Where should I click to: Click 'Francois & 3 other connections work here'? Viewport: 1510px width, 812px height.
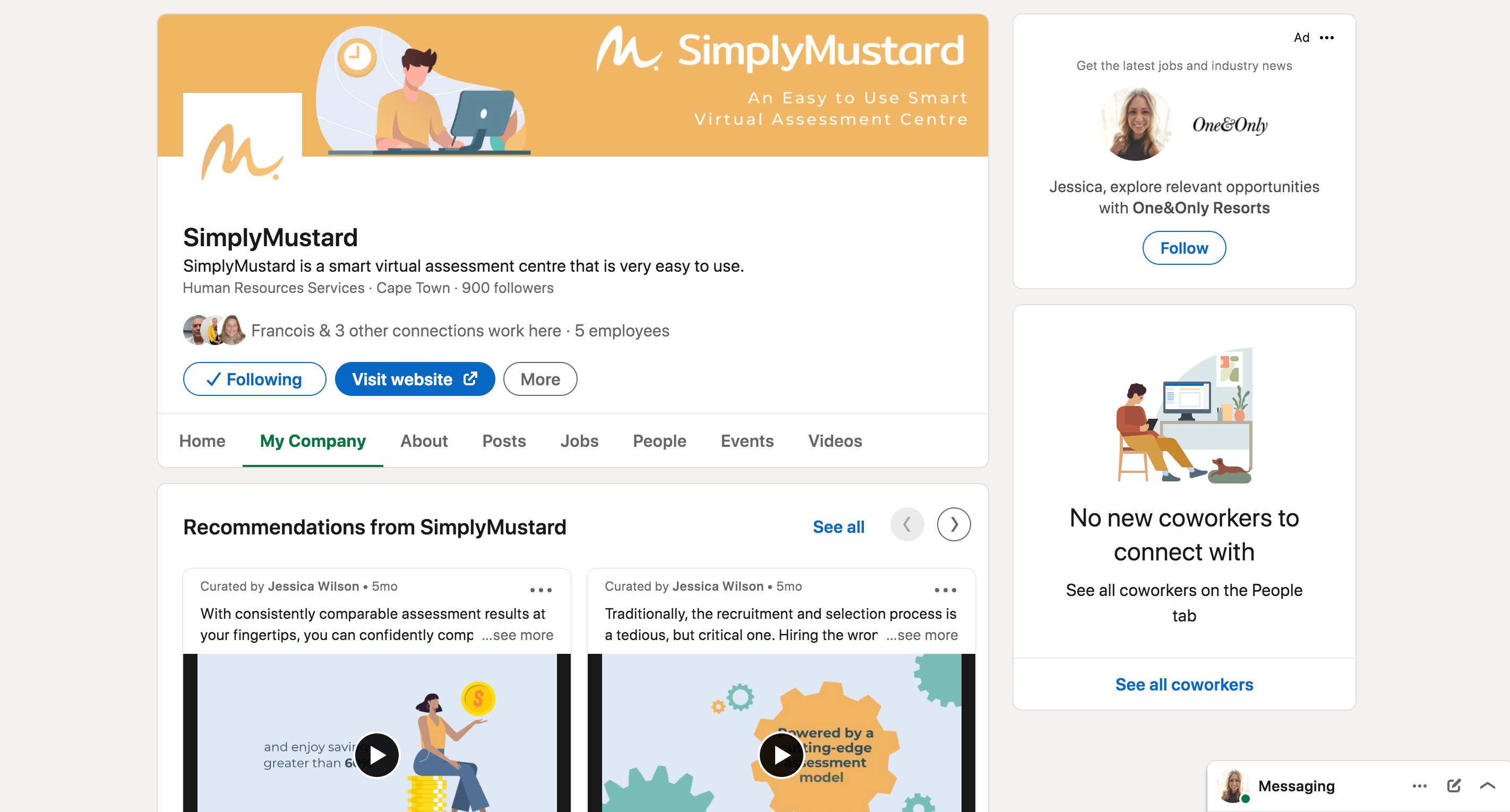pyautogui.click(x=406, y=331)
